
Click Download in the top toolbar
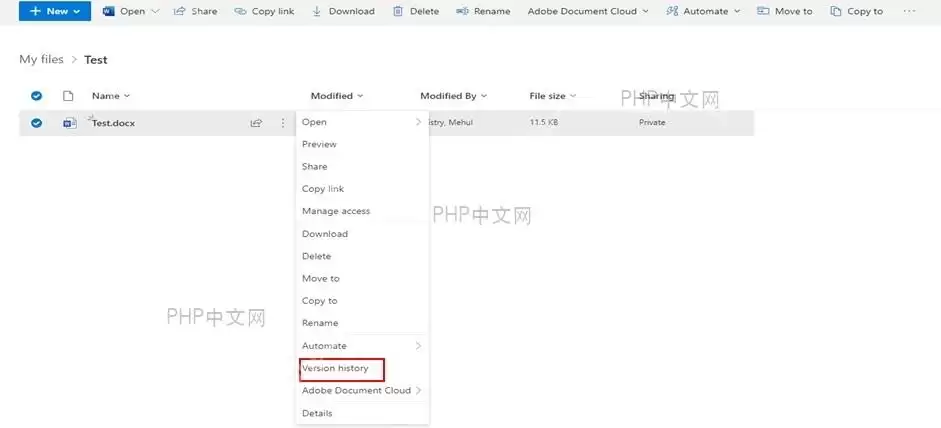coord(343,11)
